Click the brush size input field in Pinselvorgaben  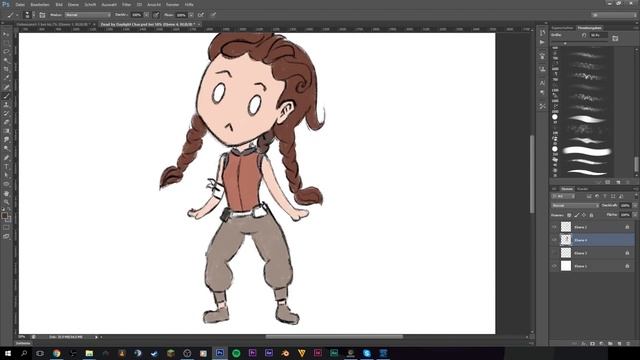(598, 36)
